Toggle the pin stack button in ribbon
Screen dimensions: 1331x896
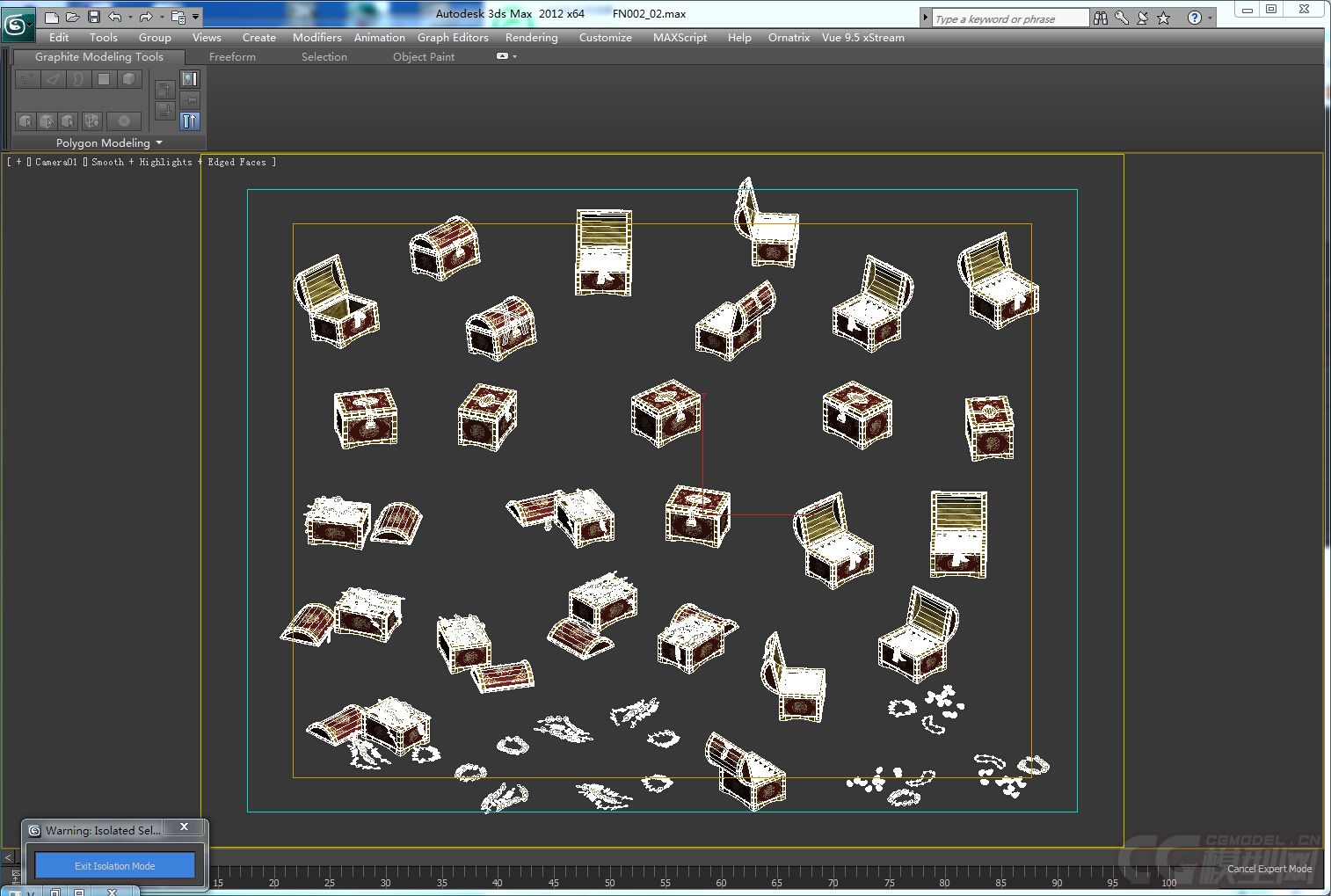[x=190, y=100]
